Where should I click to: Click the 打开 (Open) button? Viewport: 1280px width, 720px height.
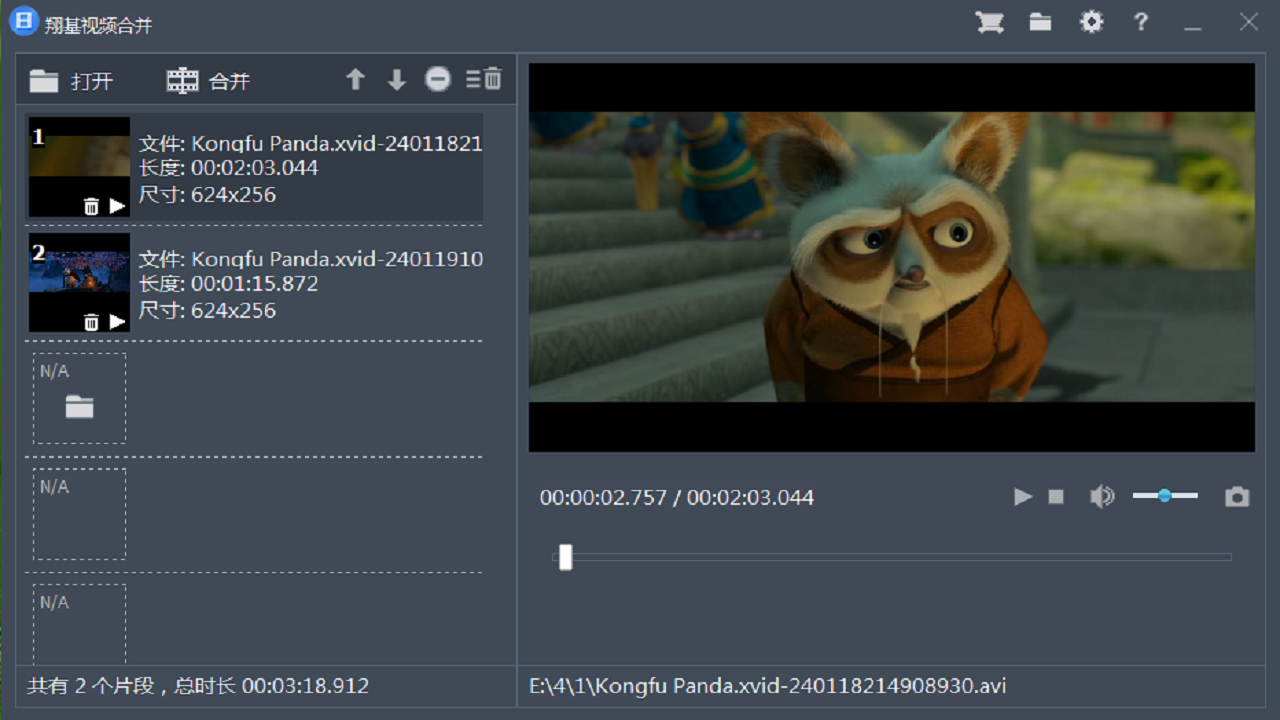click(71, 81)
